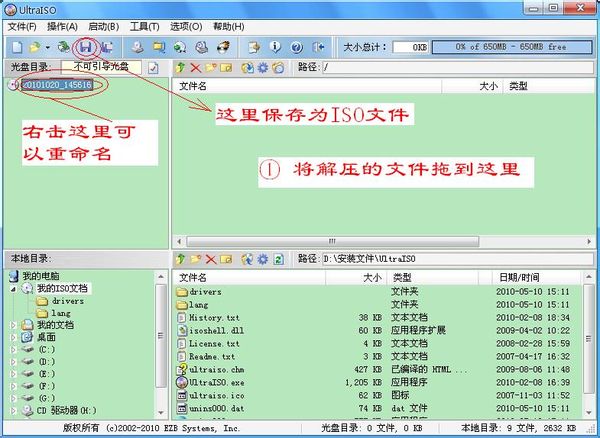Viewport: 600px width, 438px height.
Task: Select 我的电脑 in the local tree
Action: click(41, 276)
